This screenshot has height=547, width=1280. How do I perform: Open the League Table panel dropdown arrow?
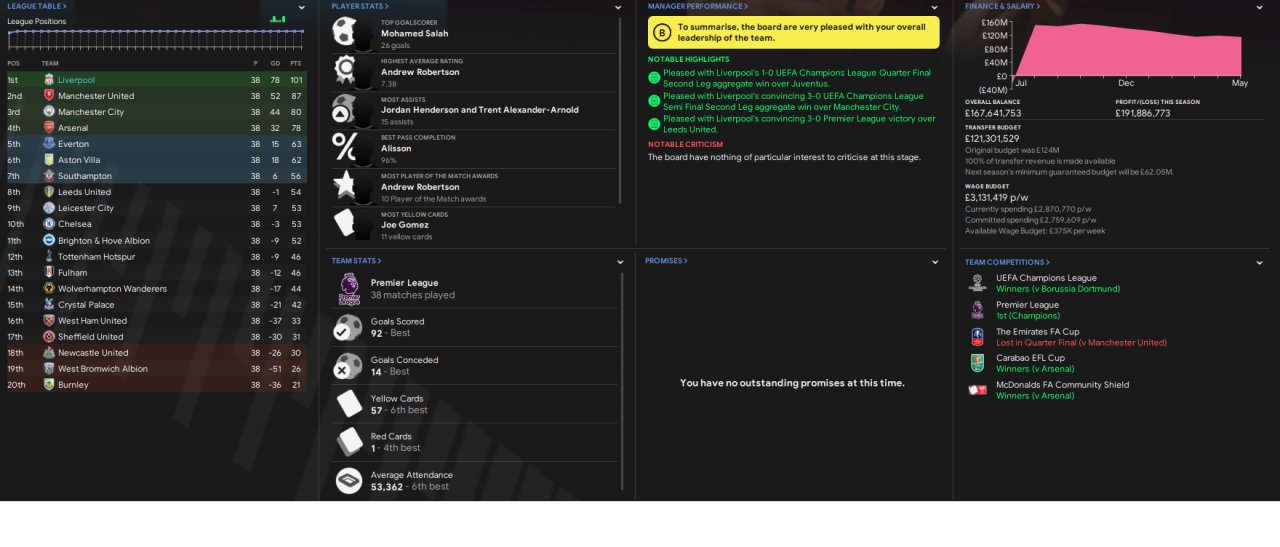tap(302, 7)
